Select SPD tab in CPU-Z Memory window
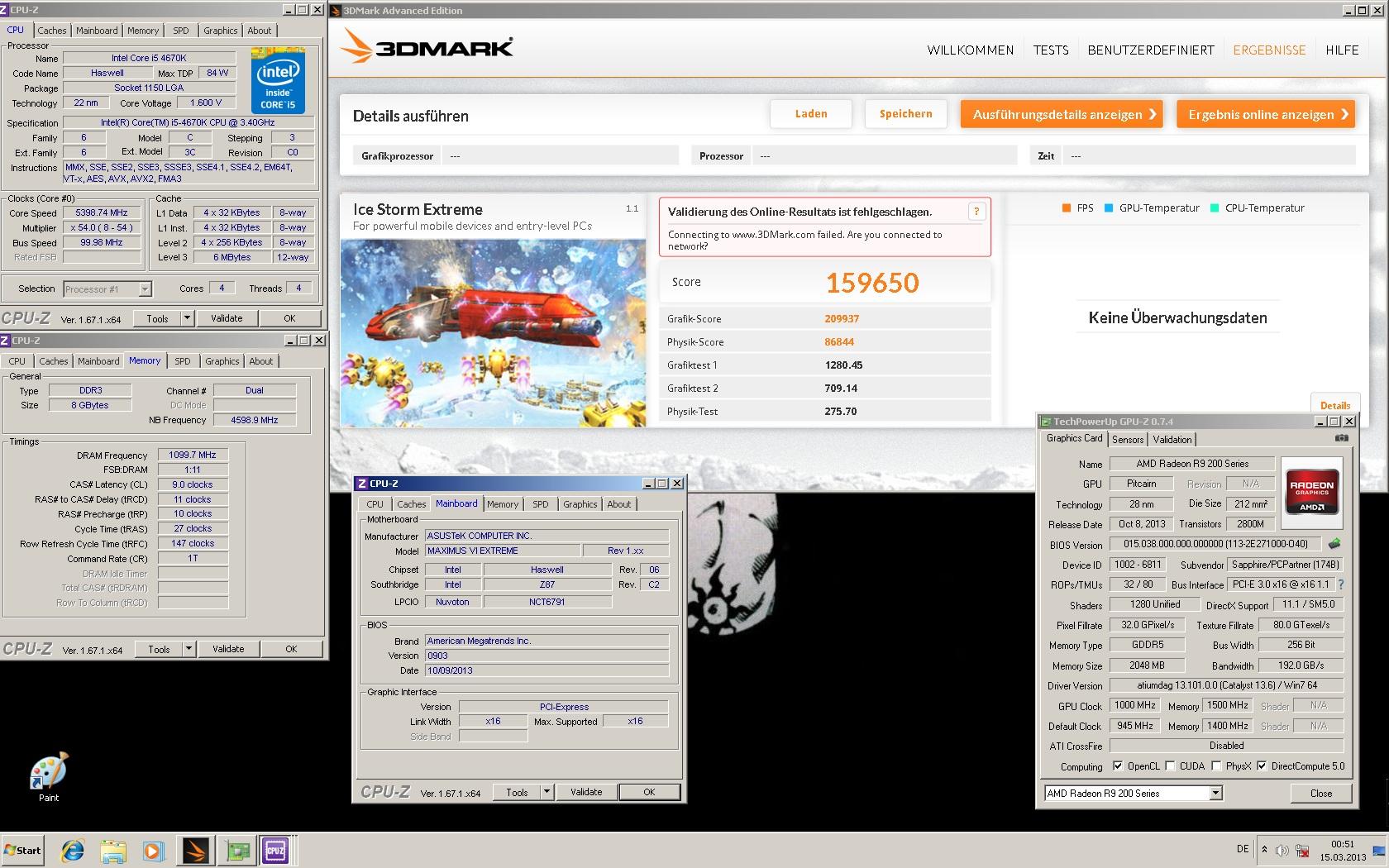This screenshot has height=868, width=1389. [183, 361]
